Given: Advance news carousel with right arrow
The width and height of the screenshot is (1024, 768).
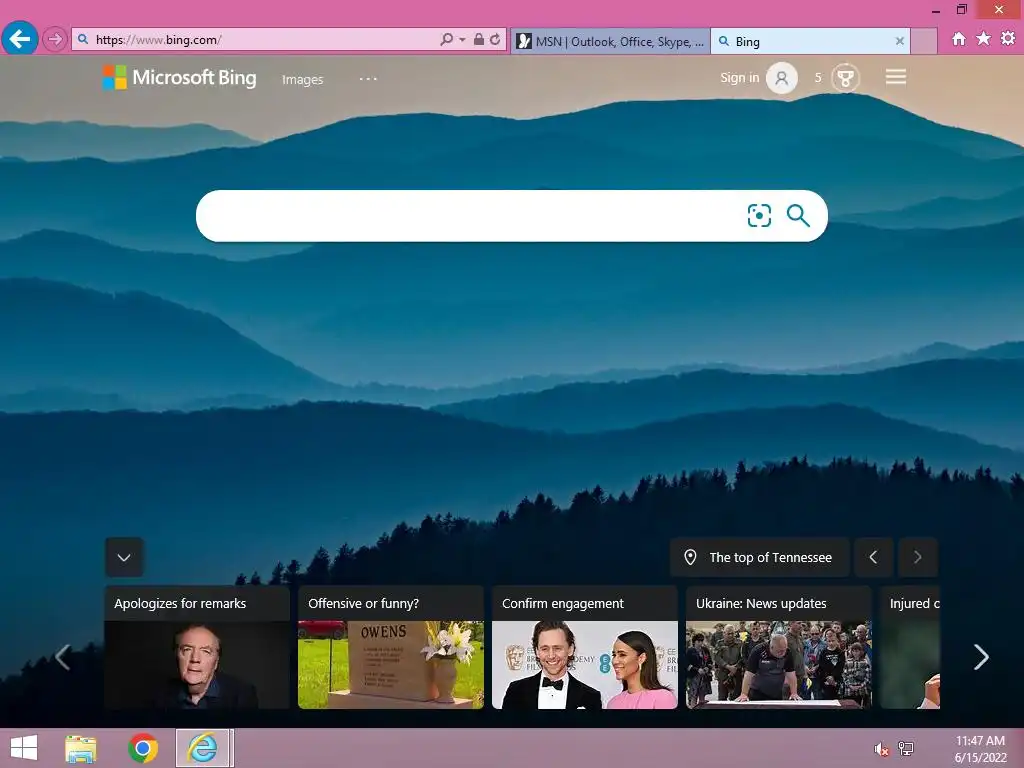Looking at the screenshot, I should 981,657.
